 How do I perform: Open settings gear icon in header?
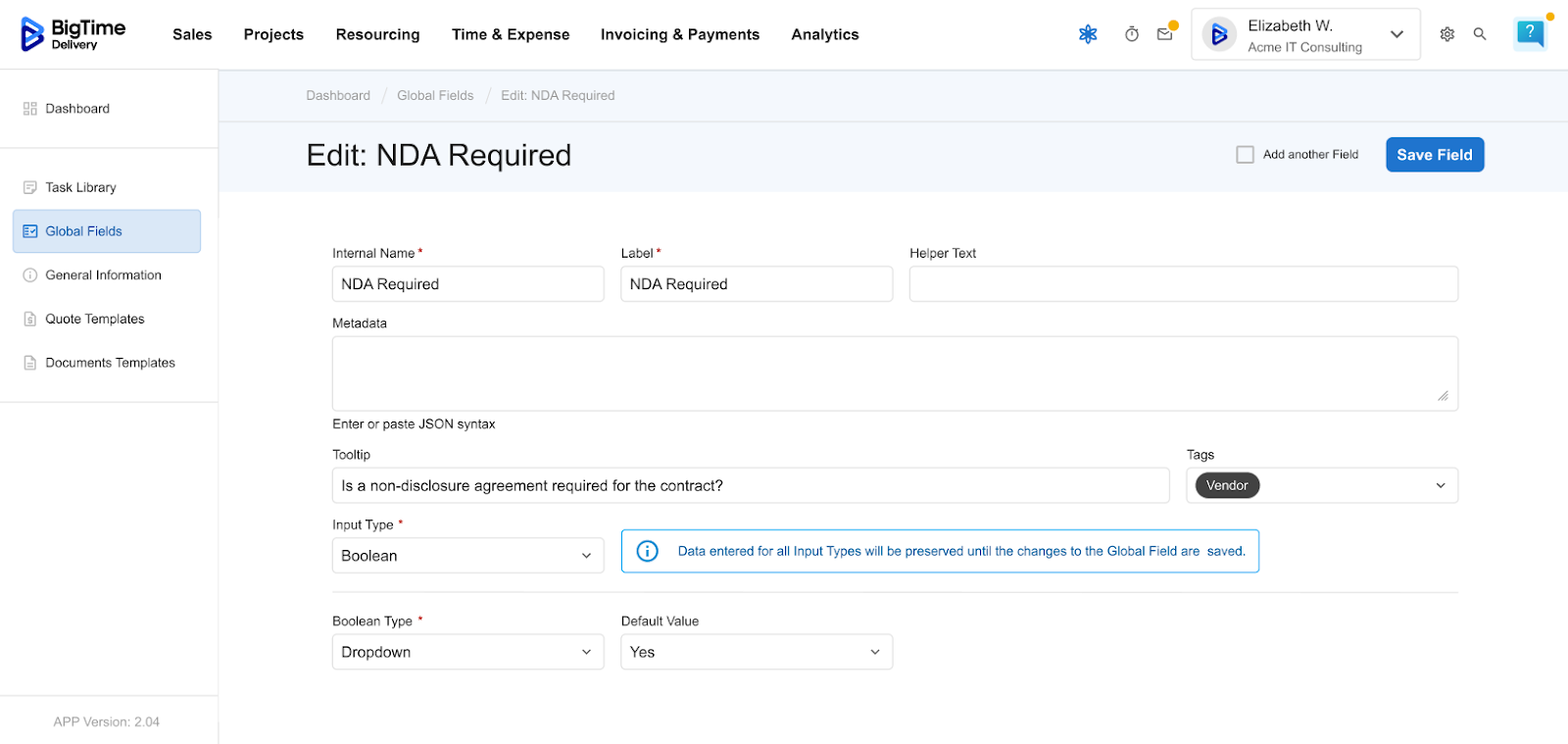tap(1447, 34)
